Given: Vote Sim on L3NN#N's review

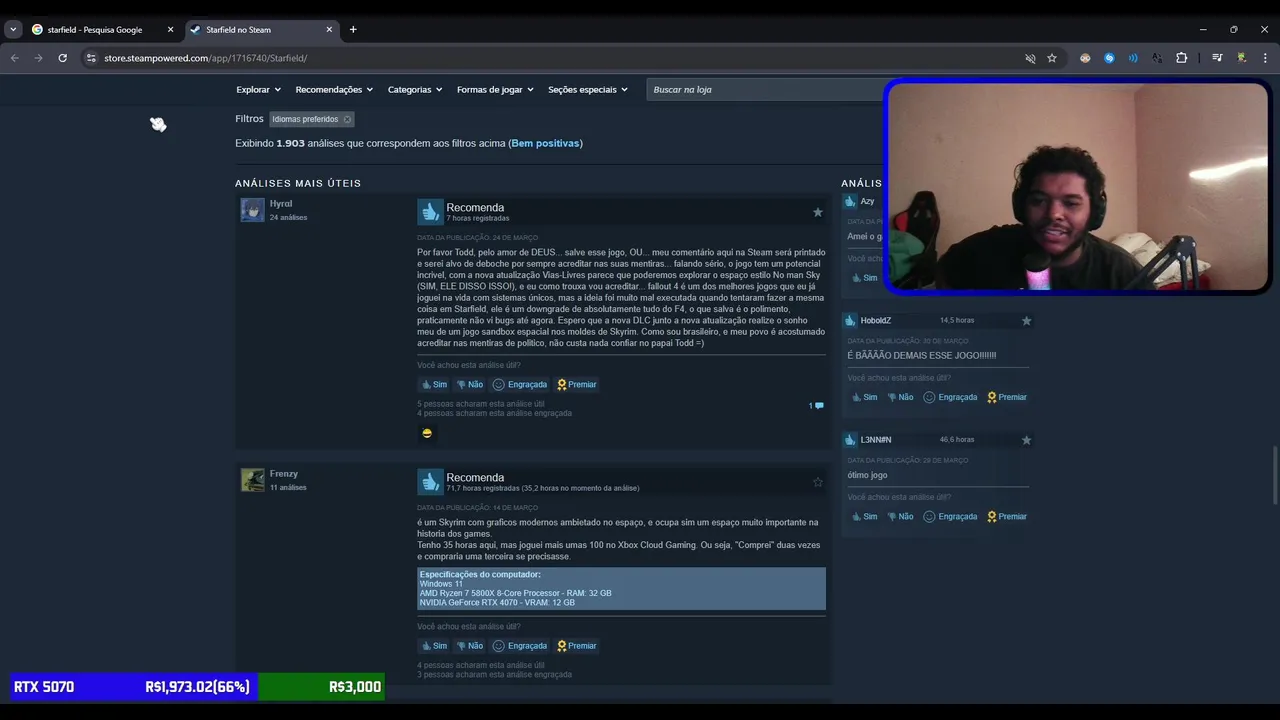Looking at the screenshot, I should pyautogui.click(x=864, y=516).
